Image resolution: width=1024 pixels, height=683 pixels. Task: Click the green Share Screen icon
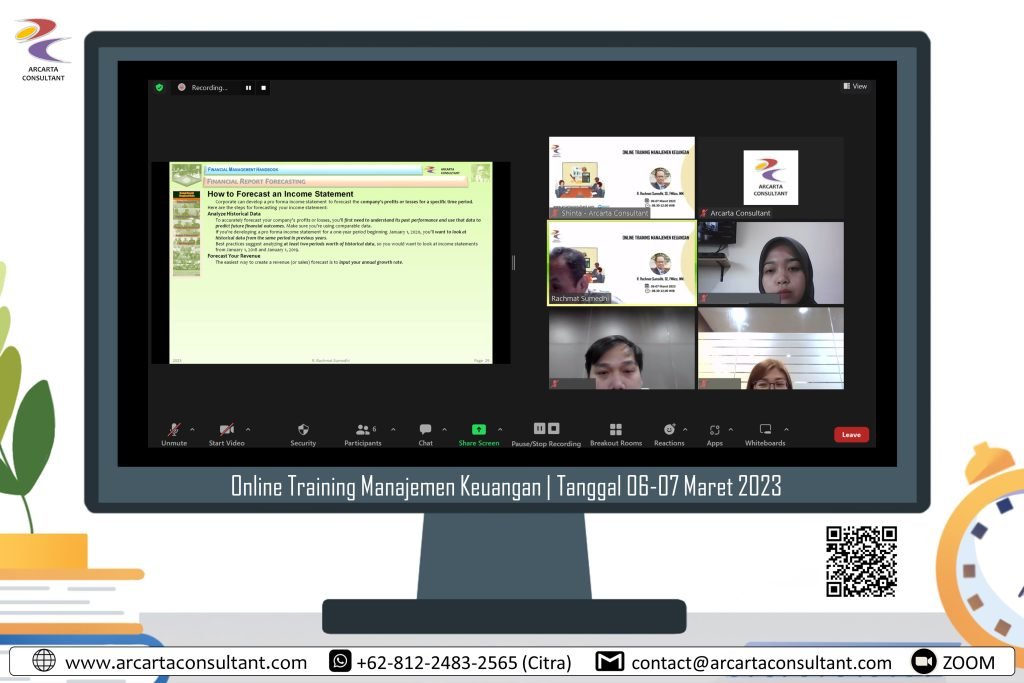click(478, 430)
